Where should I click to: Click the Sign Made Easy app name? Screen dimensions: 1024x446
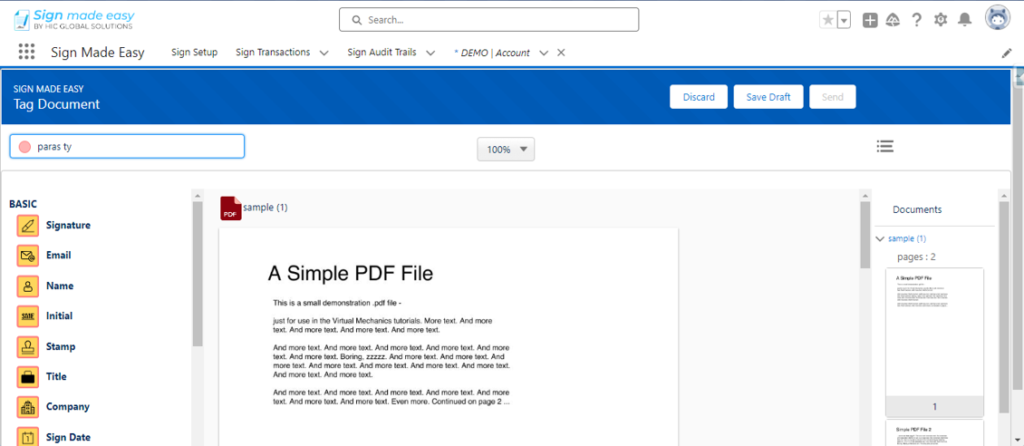point(98,53)
